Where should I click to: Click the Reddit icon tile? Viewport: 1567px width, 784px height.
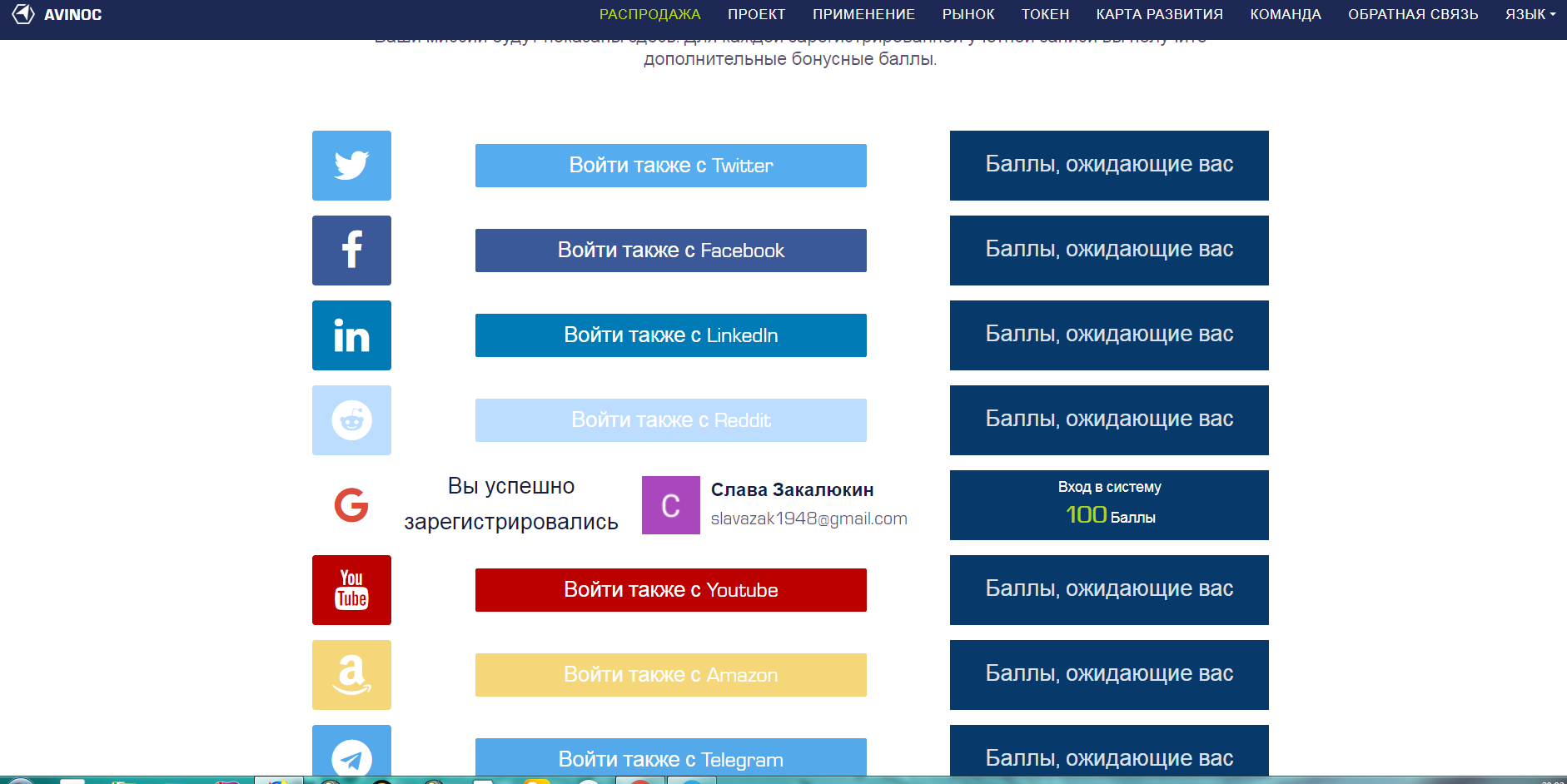[x=351, y=420]
